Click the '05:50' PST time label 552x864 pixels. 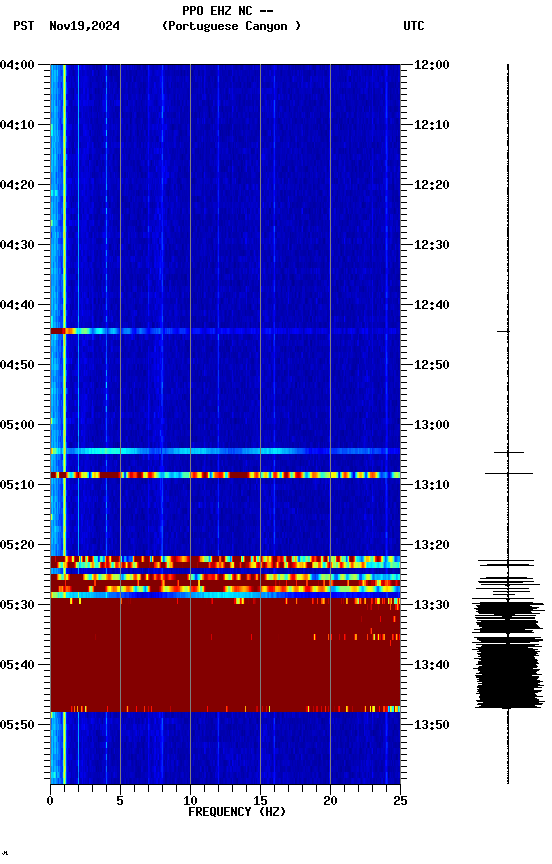[x=17, y=725]
